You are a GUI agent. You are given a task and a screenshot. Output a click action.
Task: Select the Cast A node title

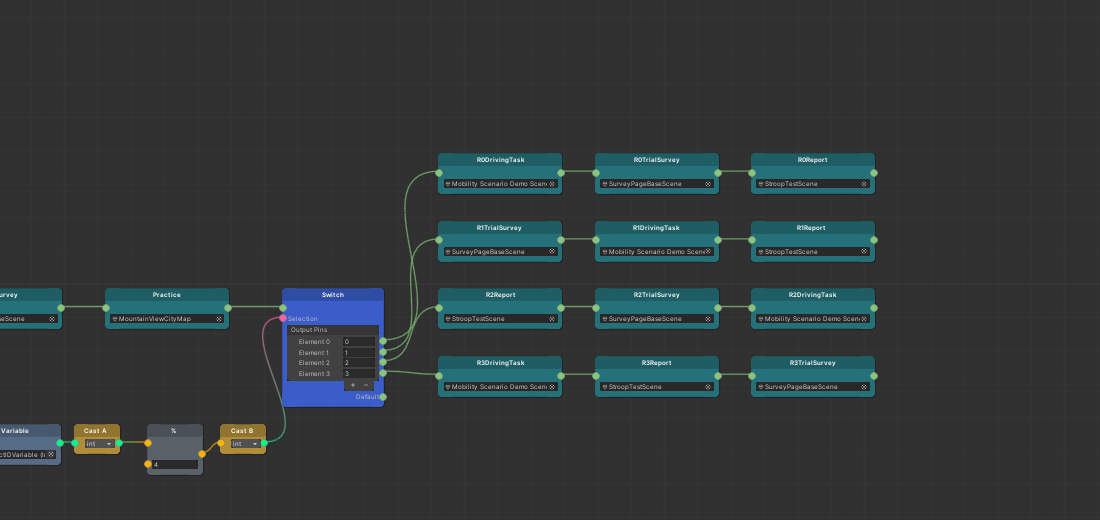coord(95,430)
